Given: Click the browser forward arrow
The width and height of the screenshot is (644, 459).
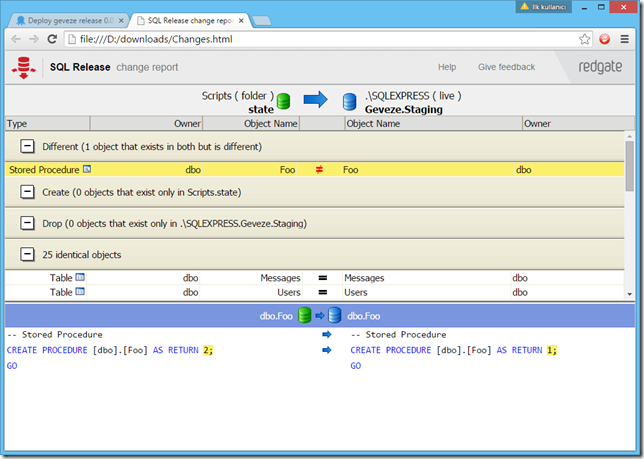Looking at the screenshot, I should click(34, 39).
